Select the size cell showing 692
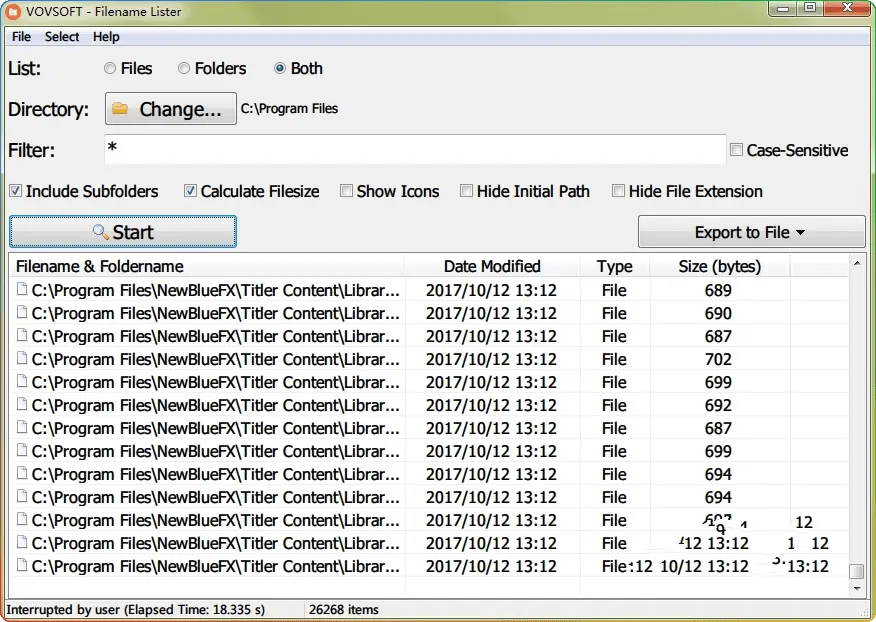 (x=718, y=405)
